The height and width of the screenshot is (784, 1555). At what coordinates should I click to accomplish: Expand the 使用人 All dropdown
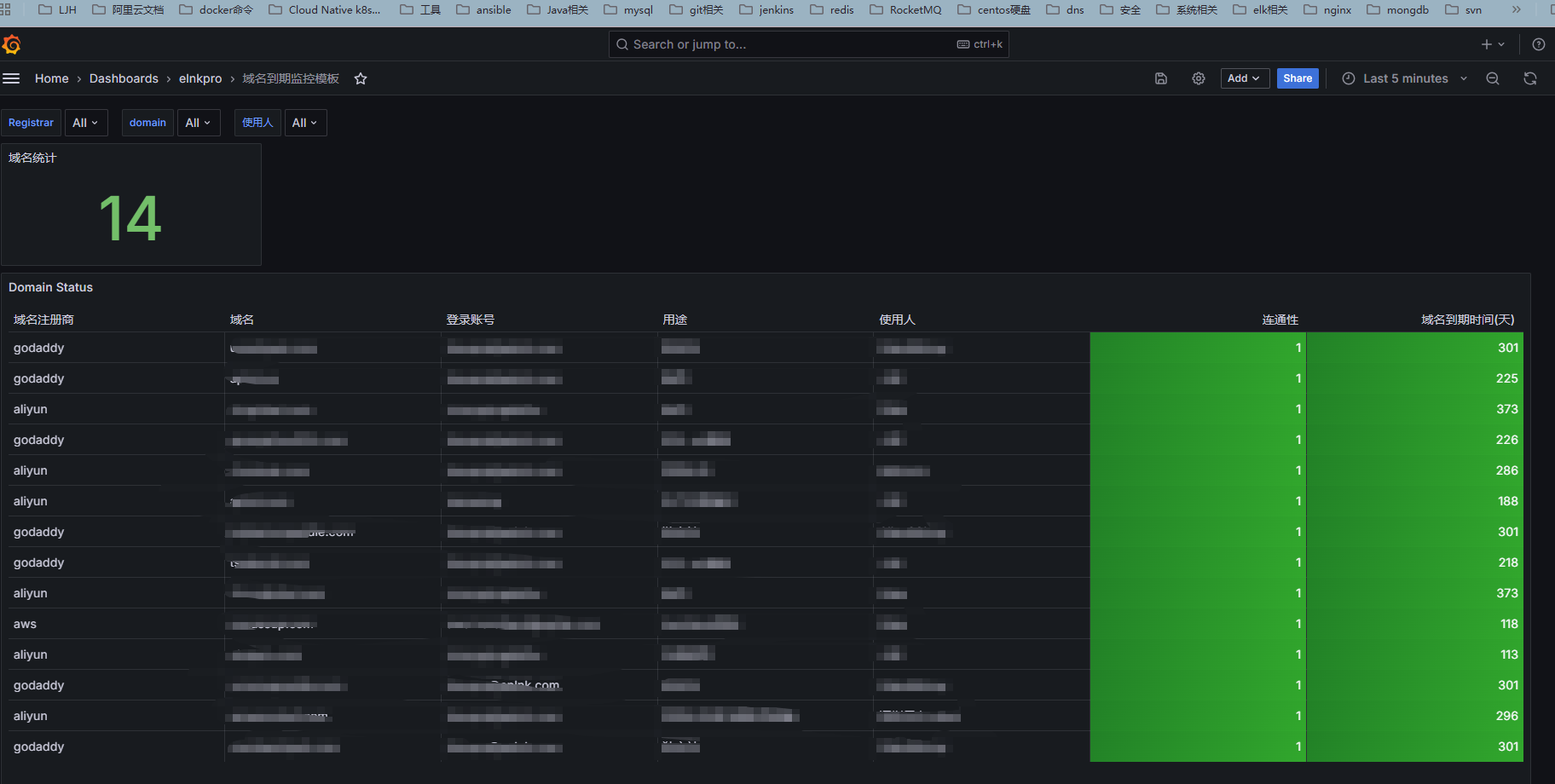pyautogui.click(x=305, y=123)
